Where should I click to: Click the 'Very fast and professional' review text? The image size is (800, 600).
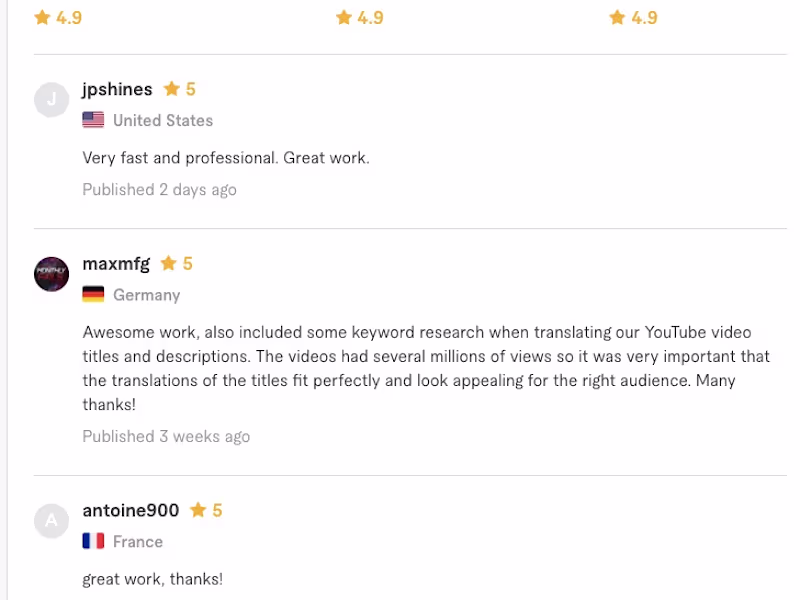tap(225, 157)
